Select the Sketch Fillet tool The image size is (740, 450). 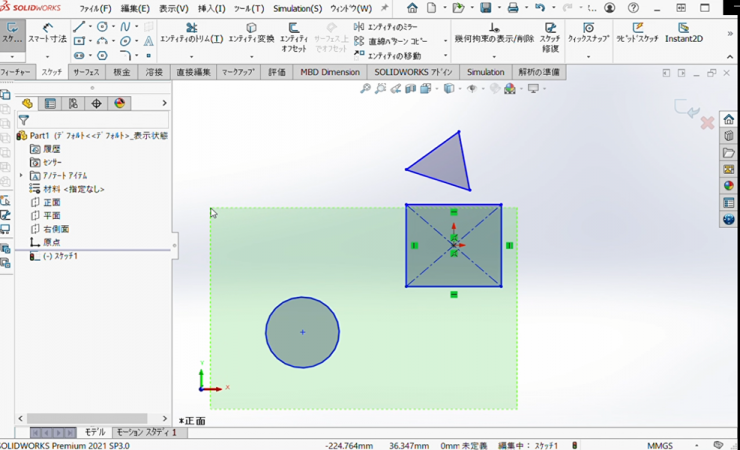point(125,56)
